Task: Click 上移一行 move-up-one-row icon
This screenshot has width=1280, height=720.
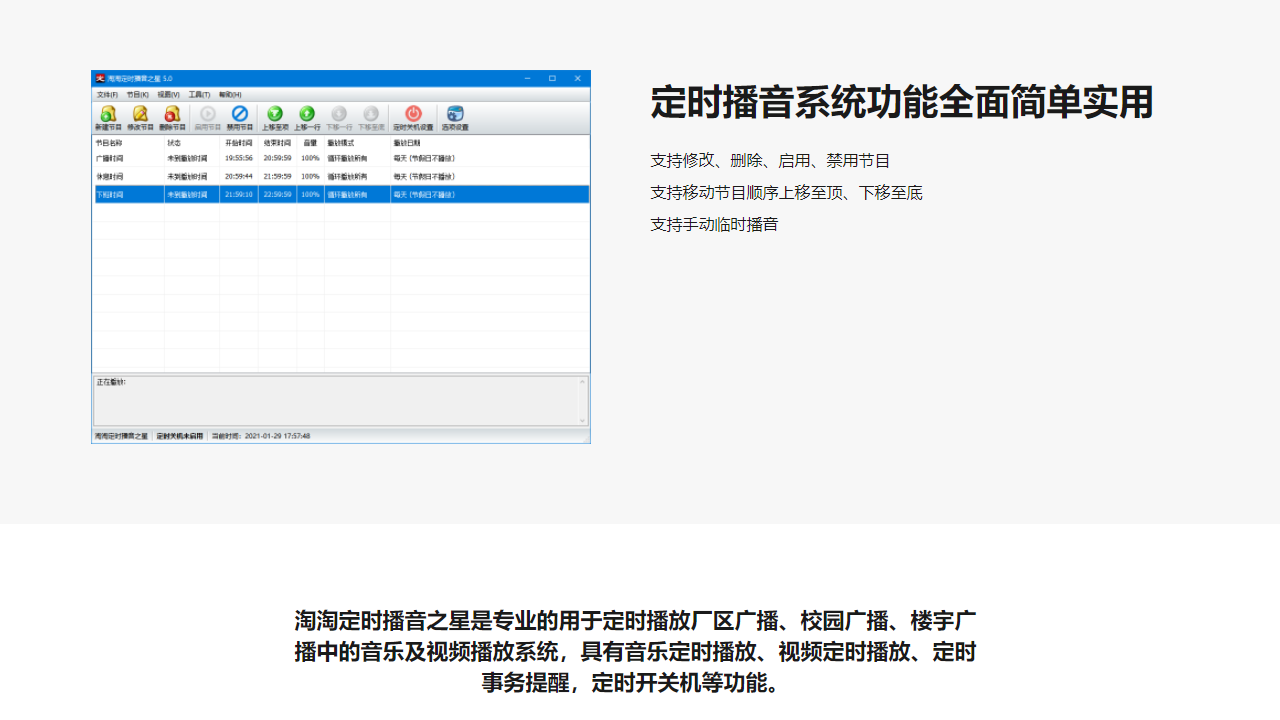Action: 307,115
